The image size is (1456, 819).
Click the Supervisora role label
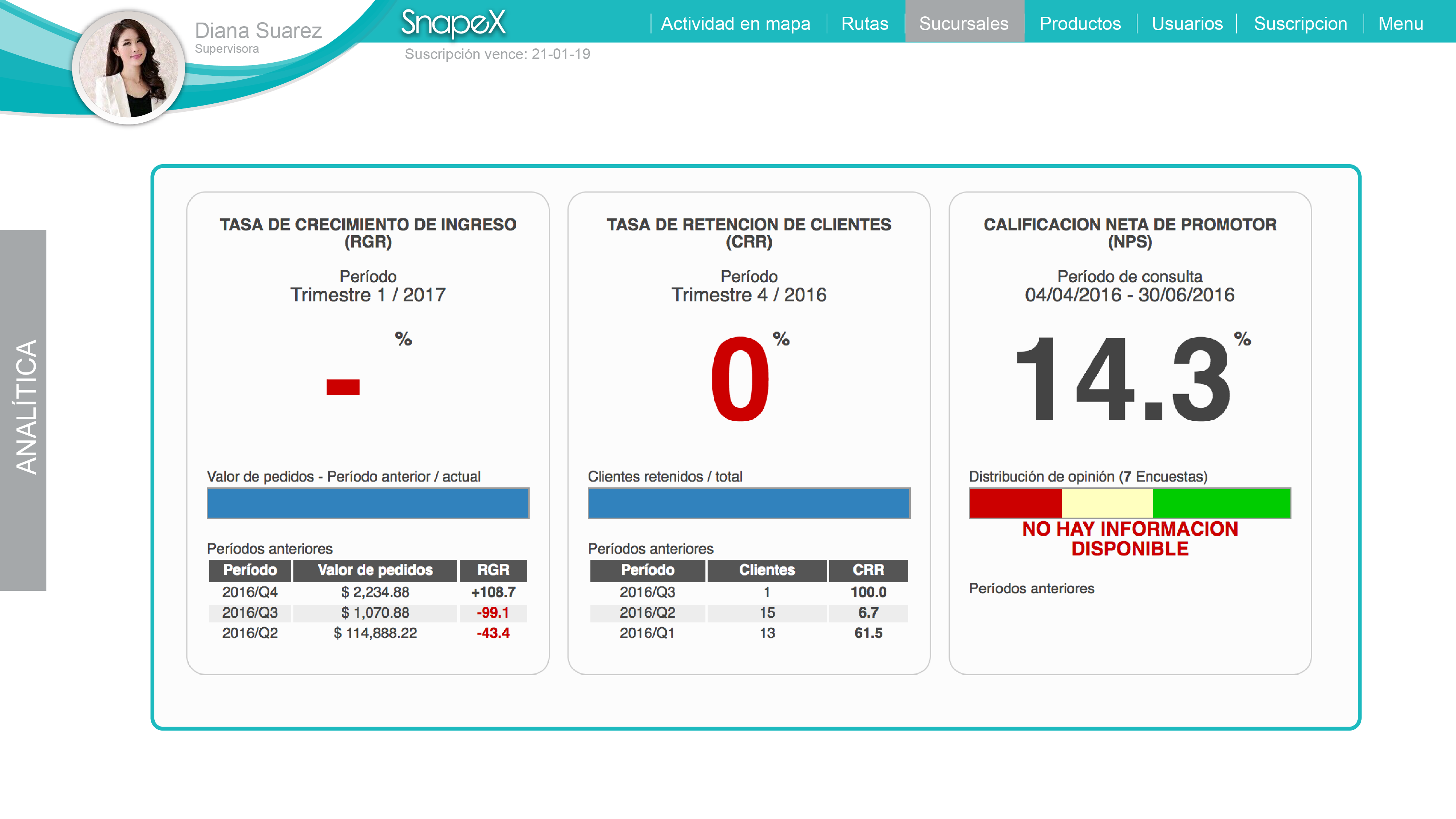227,49
